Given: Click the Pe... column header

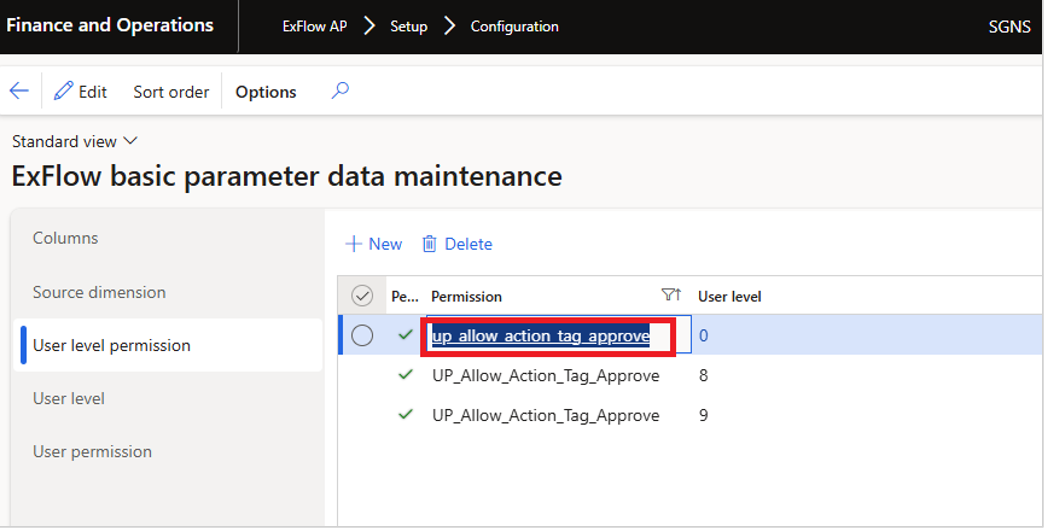Looking at the screenshot, I should (x=405, y=296).
